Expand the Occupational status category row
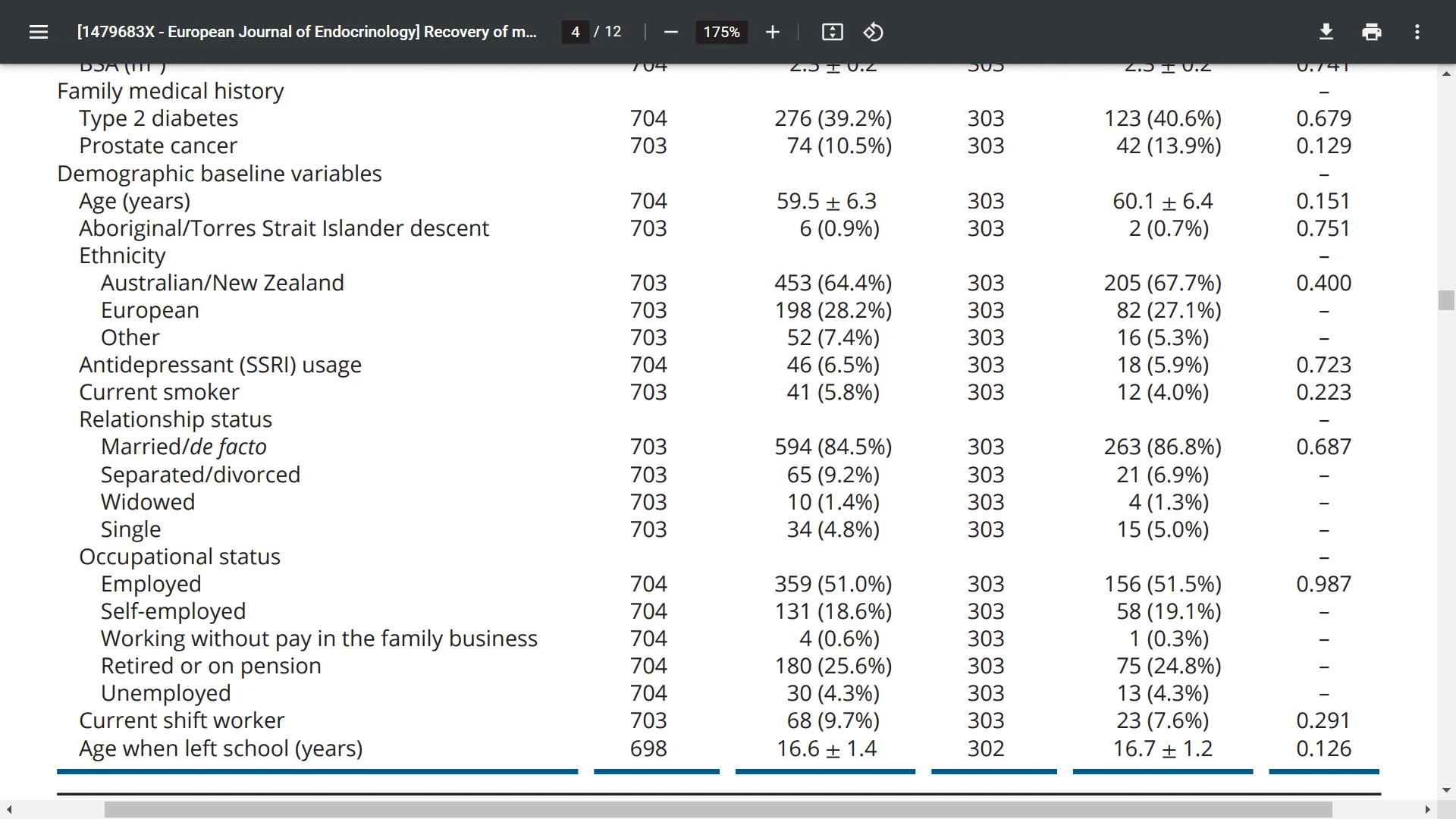 [x=179, y=556]
